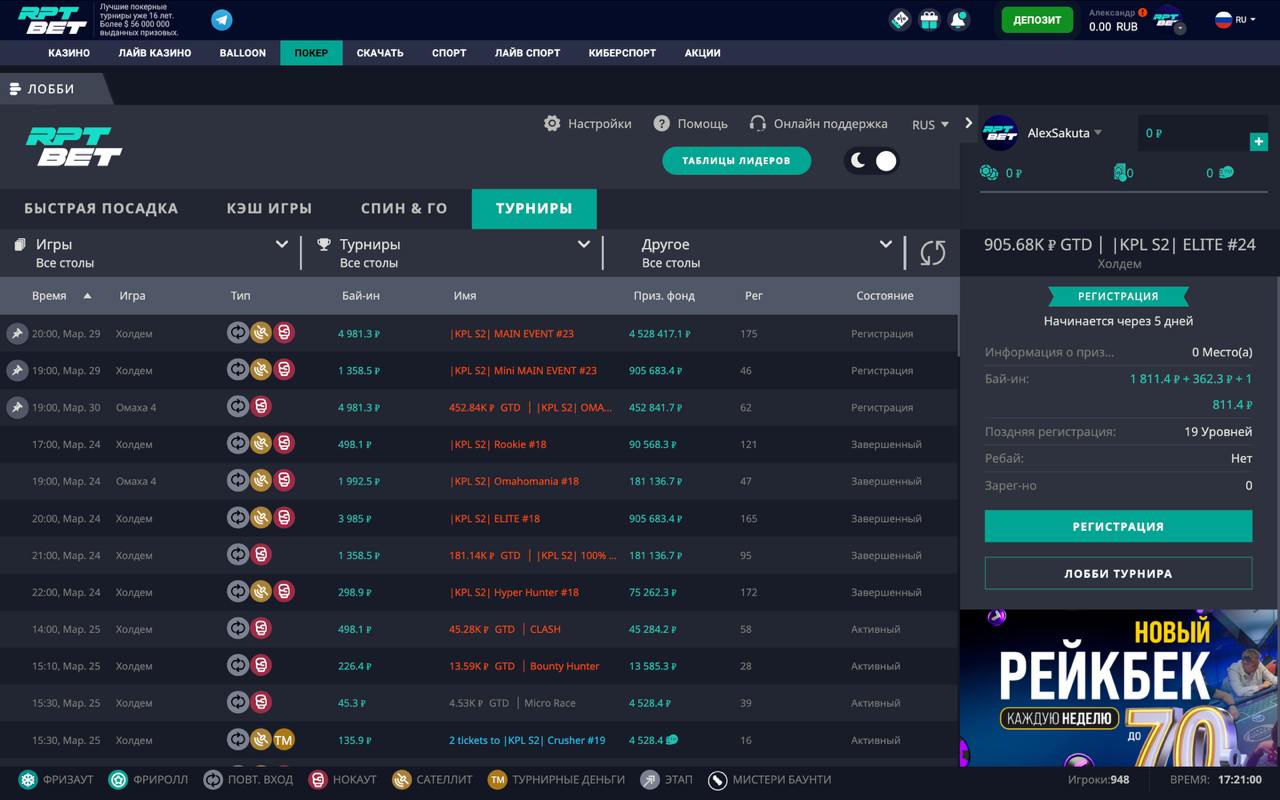
Task: Open the Sport menu item
Action: (x=449, y=53)
